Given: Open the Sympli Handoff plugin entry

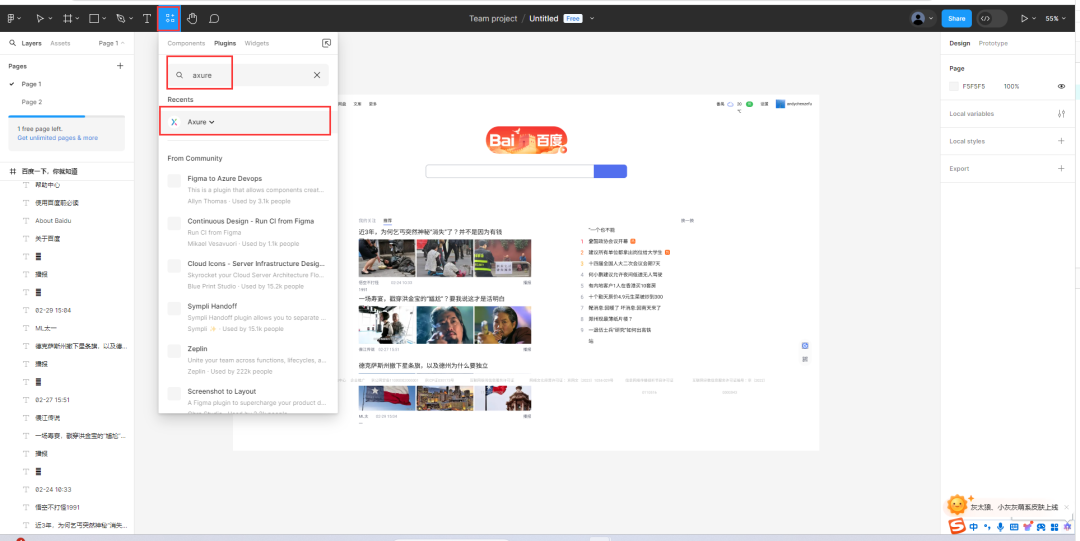Looking at the screenshot, I should (248, 317).
